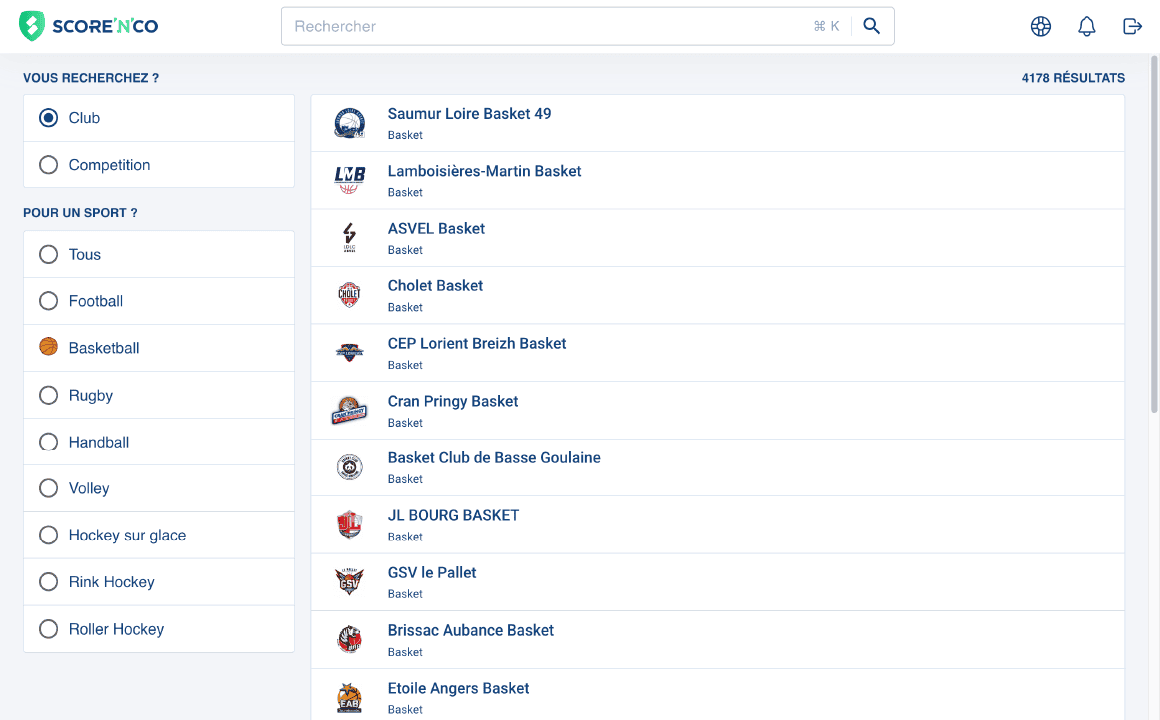Choose Rugby in the sport list

click(x=48, y=395)
